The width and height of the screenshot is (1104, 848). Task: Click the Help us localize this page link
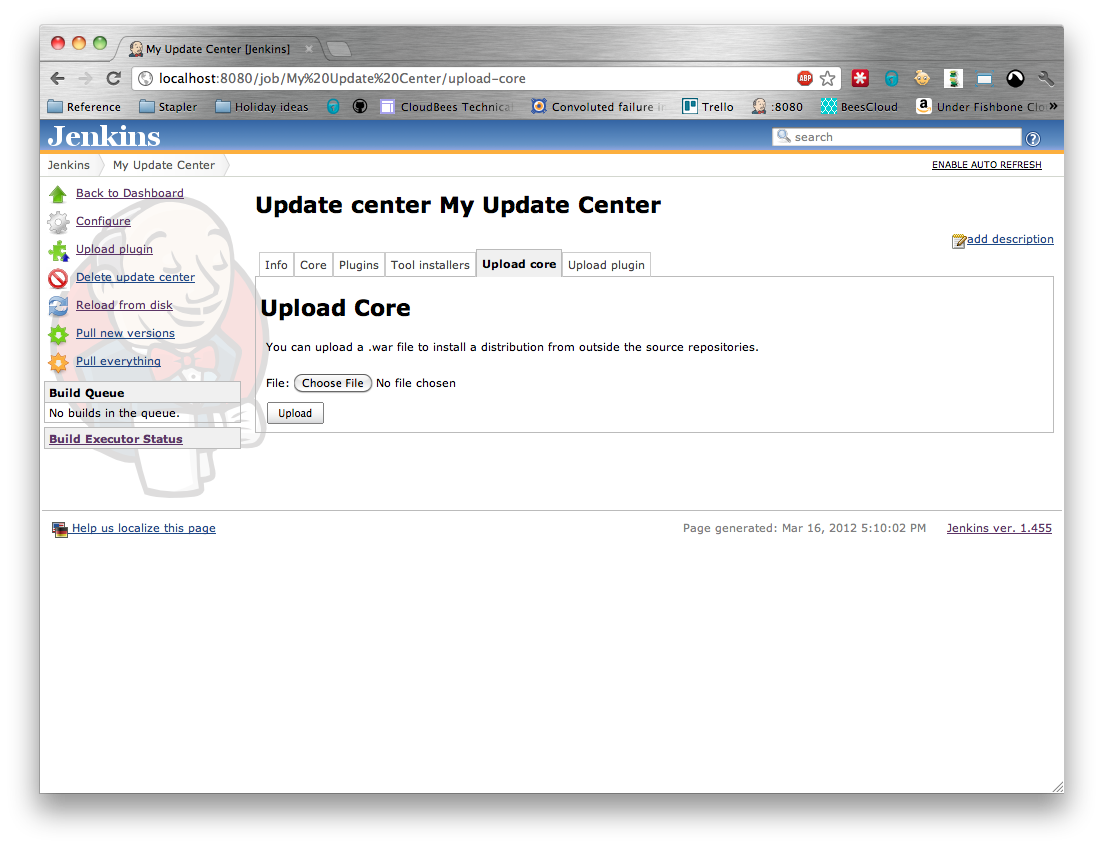[x=144, y=528]
